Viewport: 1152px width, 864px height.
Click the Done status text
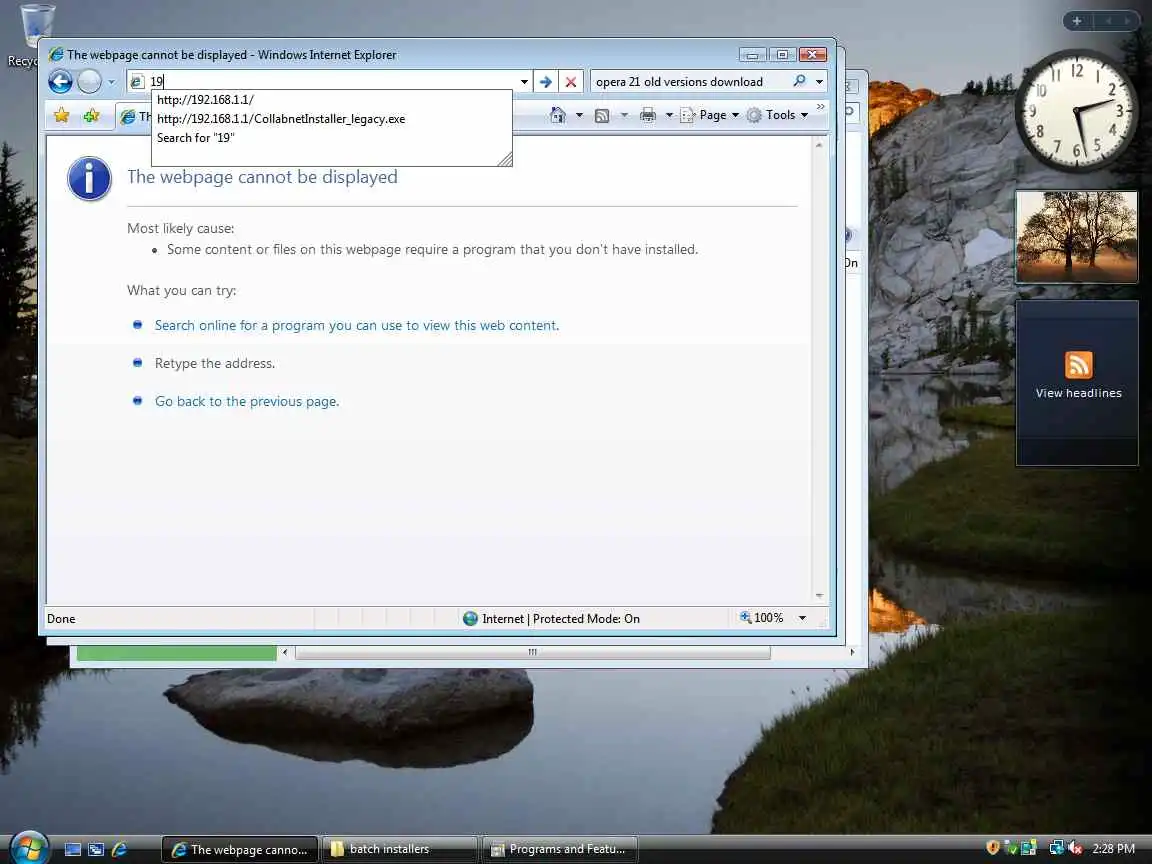61,619
